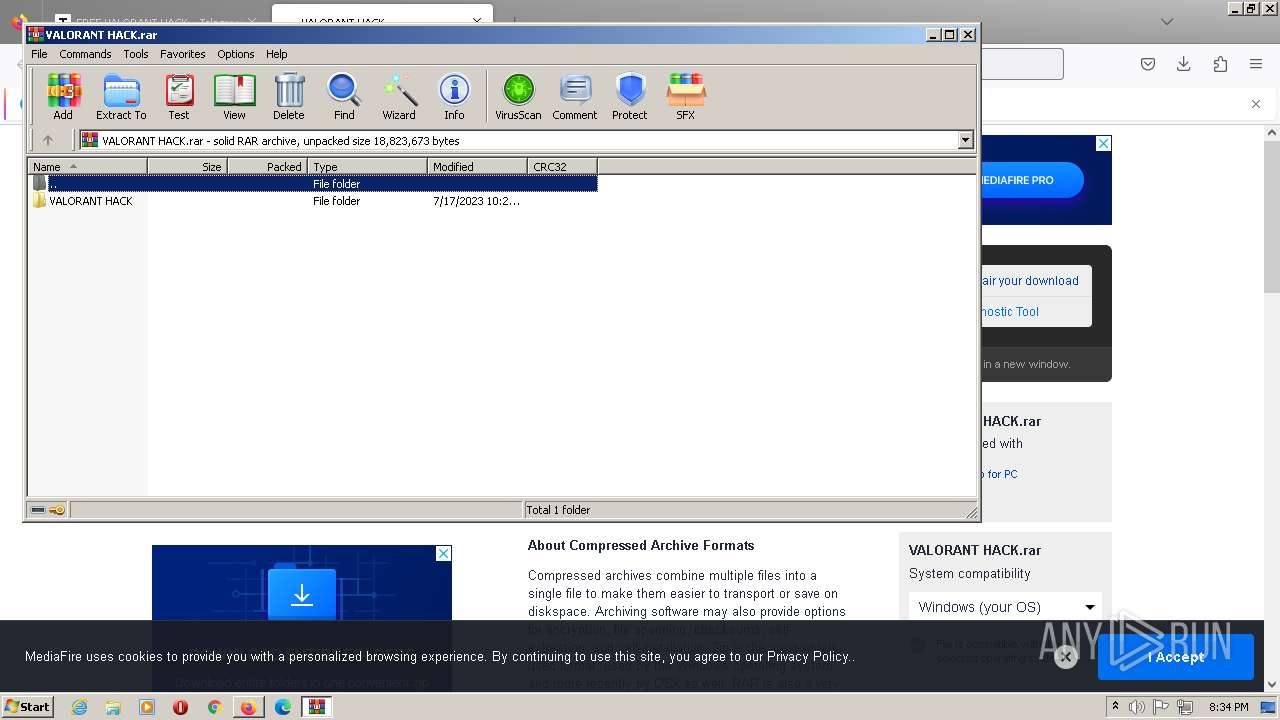The width and height of the screenshot is (1280, 720).
Task: Open Firefox hamburger application menu
Action: pos(1256,64)
